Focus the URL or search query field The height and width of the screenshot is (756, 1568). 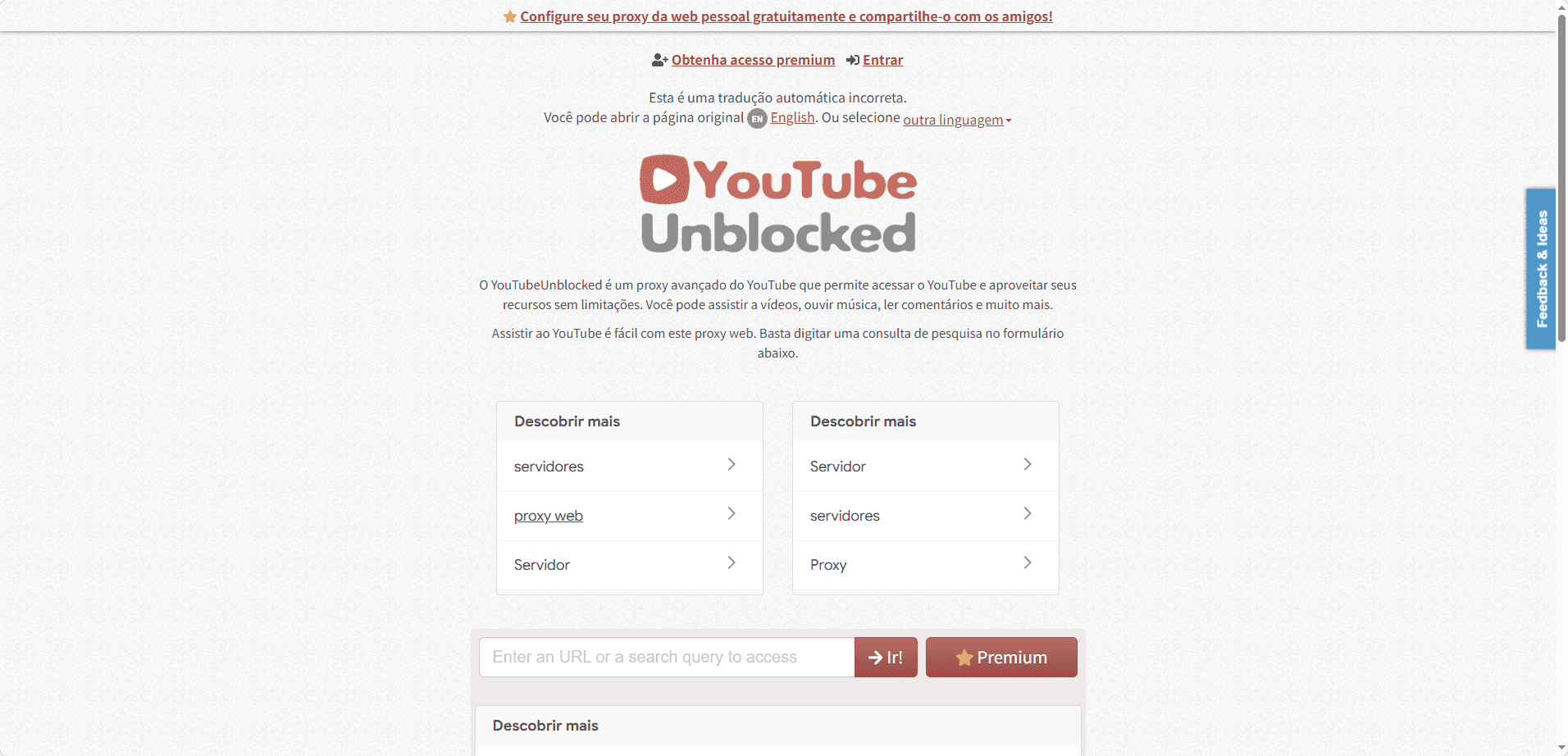tap(667, 658)
